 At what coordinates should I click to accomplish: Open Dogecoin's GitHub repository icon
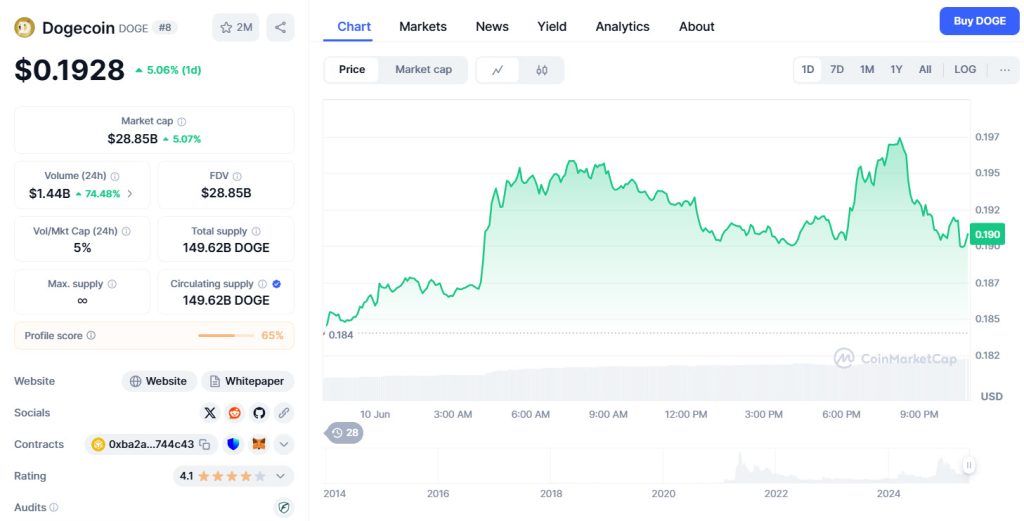tap(259, 413)
